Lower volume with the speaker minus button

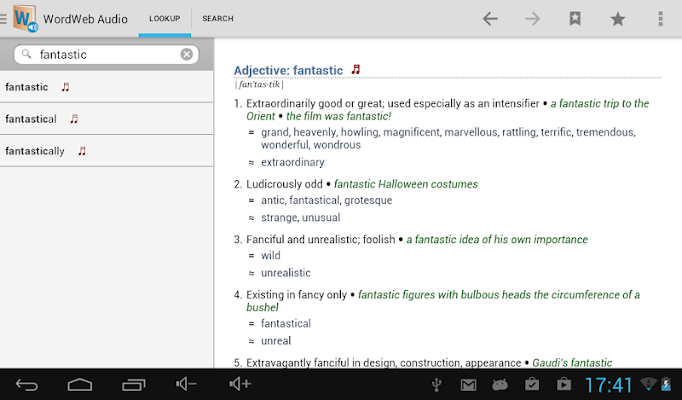(186, 384)
